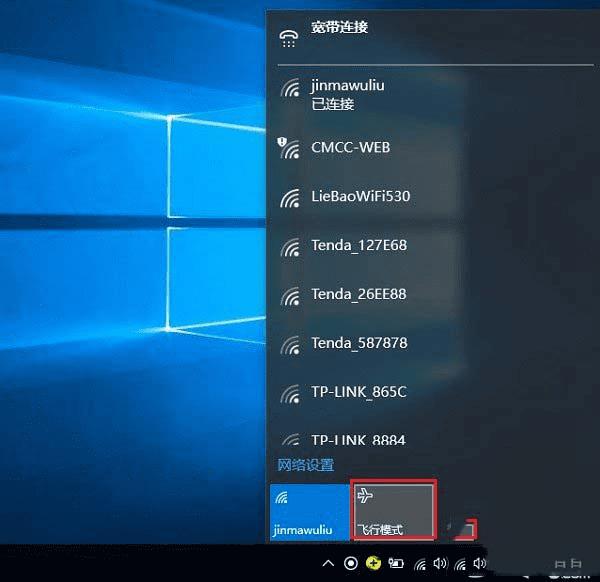Open the 网络设置 network settings link

tap(305, 465)
